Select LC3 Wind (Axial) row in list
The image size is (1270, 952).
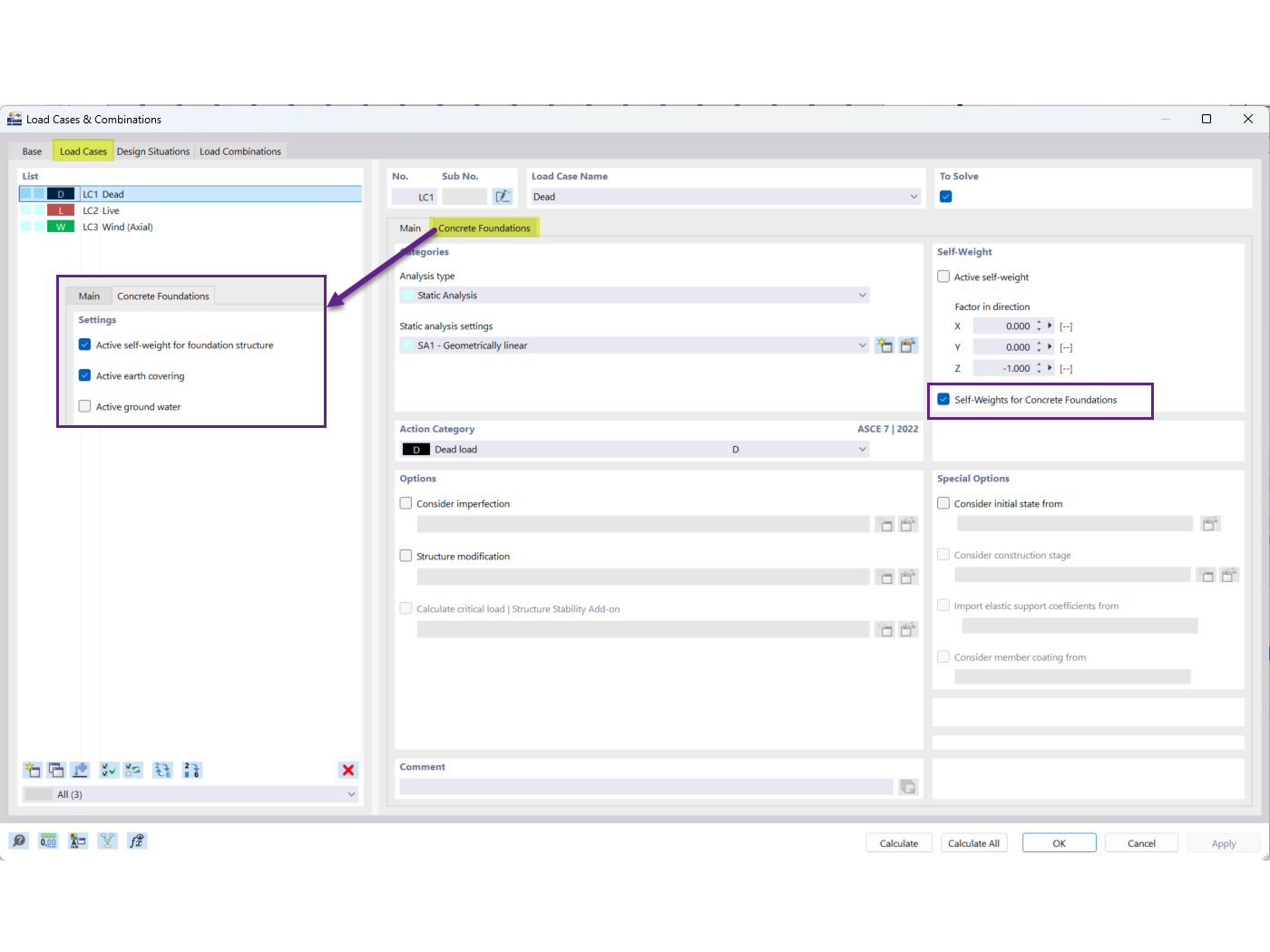coord(190,227)
